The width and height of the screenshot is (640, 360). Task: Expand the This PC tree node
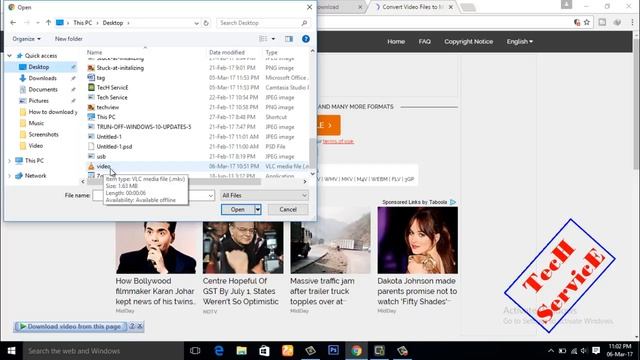coord(9,161)
